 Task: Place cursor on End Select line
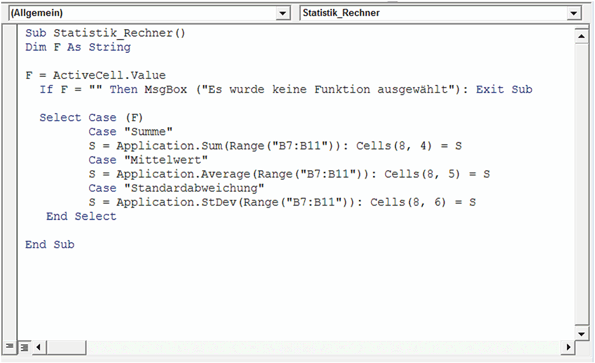(81, 216)
